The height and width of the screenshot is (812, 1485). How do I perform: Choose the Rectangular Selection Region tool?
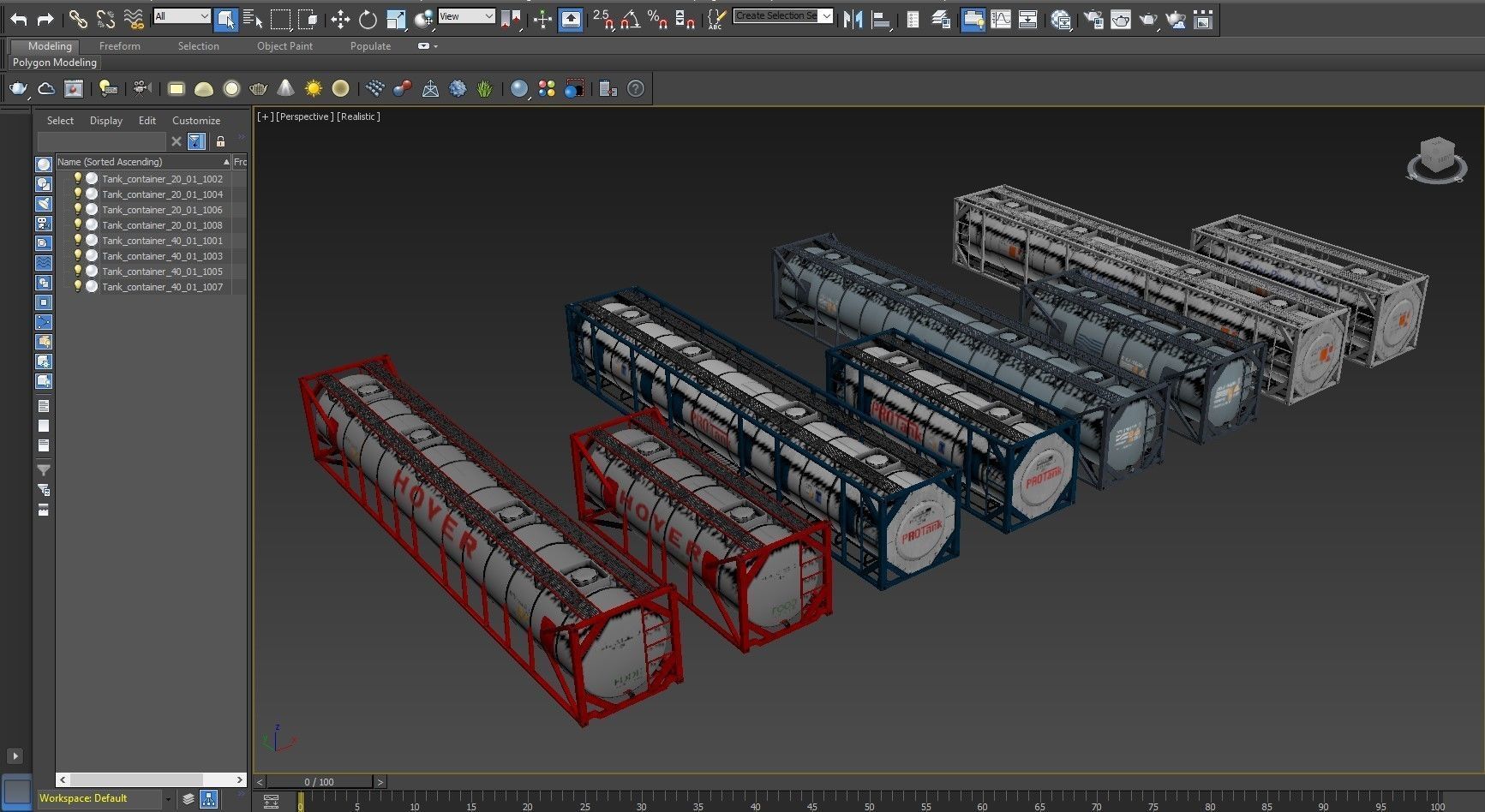coord(280,19)
